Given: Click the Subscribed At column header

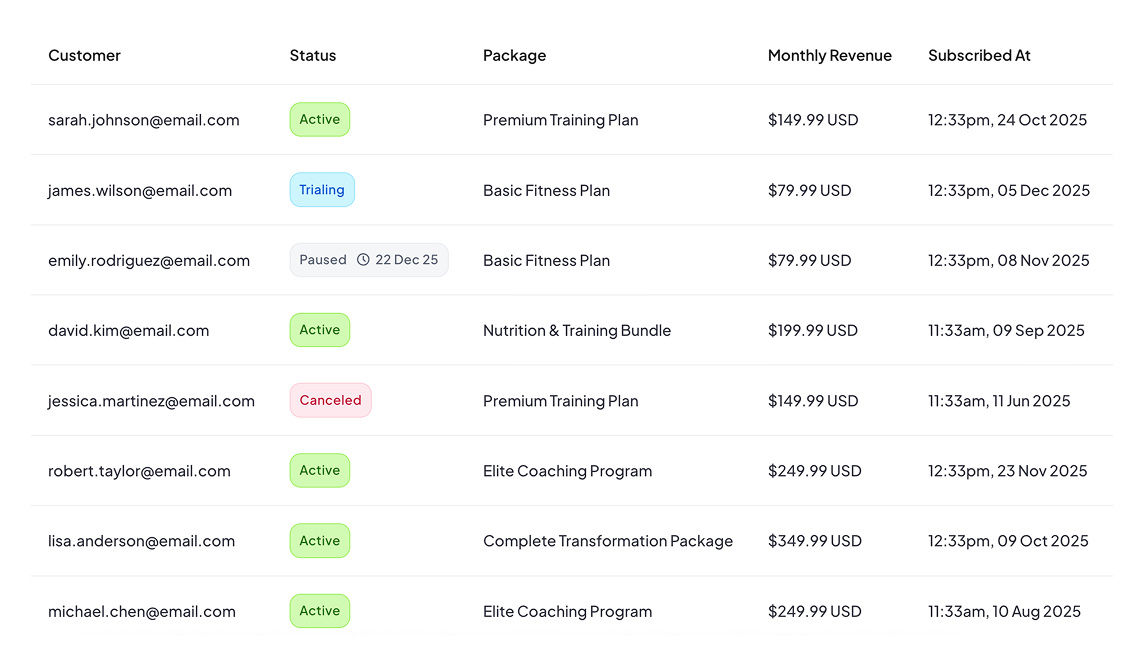Looking at the screenshot, I should coord(978,56).
